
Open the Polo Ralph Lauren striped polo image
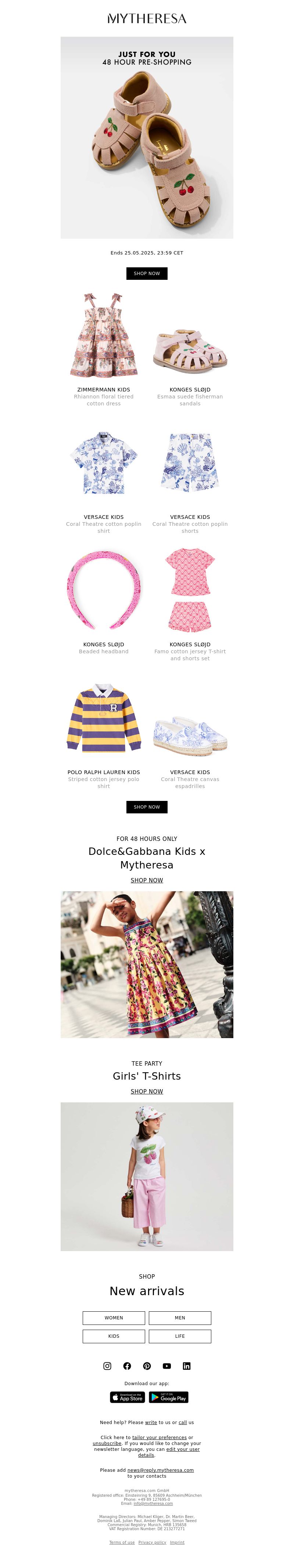[x=104, y=718]
